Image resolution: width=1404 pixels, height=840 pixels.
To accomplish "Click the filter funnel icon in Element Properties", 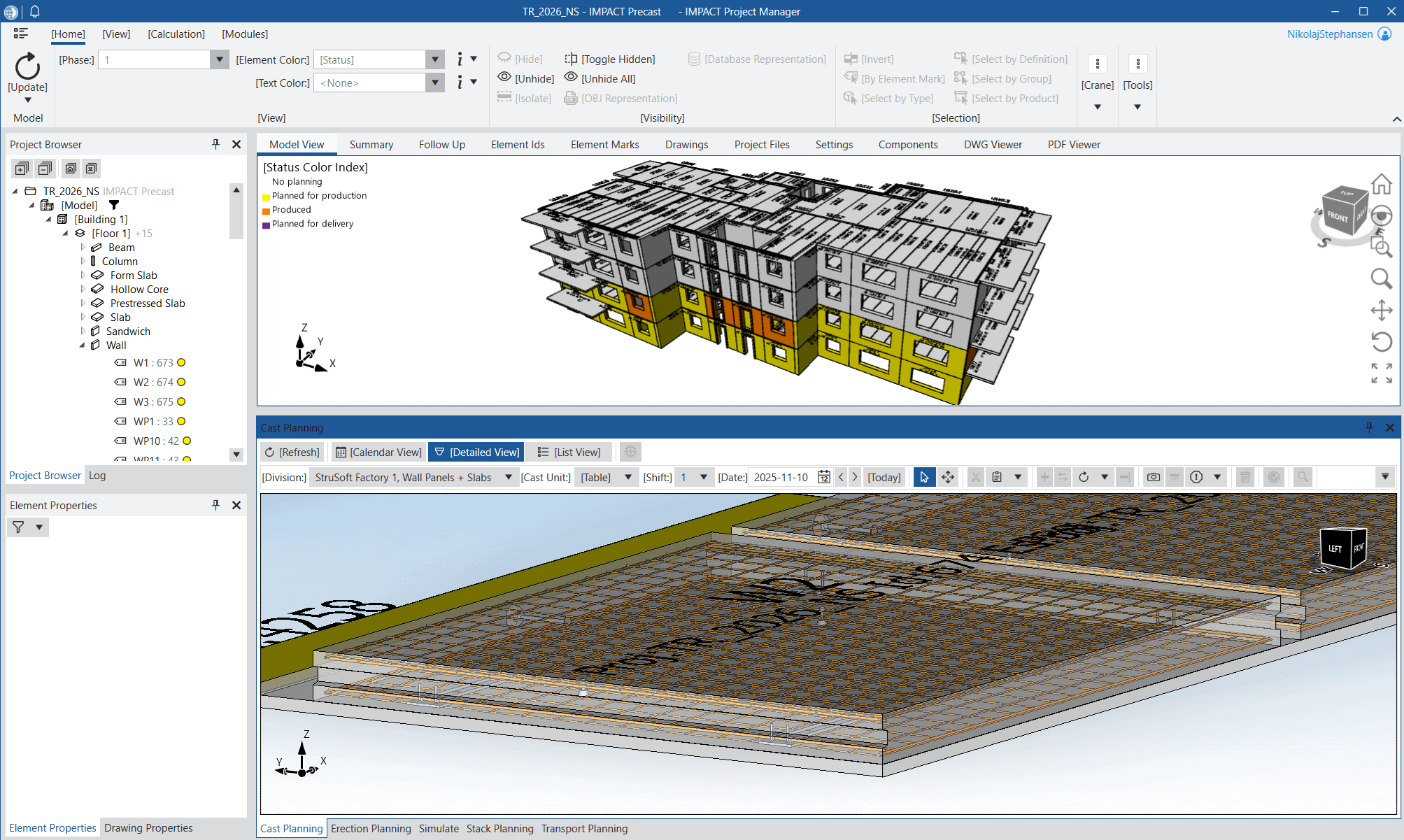I will click(19, 527).
